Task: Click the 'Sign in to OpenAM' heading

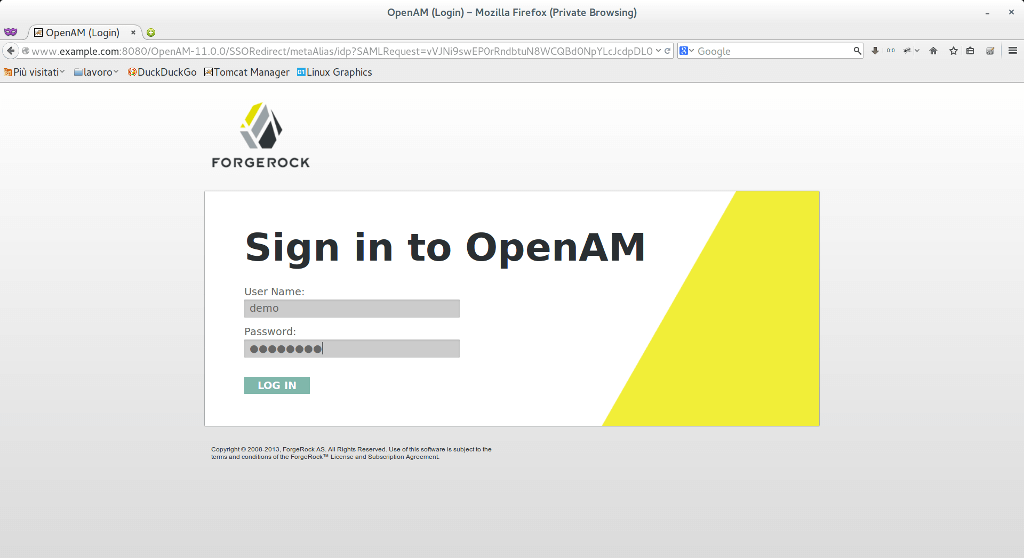Action: point(445,248)
